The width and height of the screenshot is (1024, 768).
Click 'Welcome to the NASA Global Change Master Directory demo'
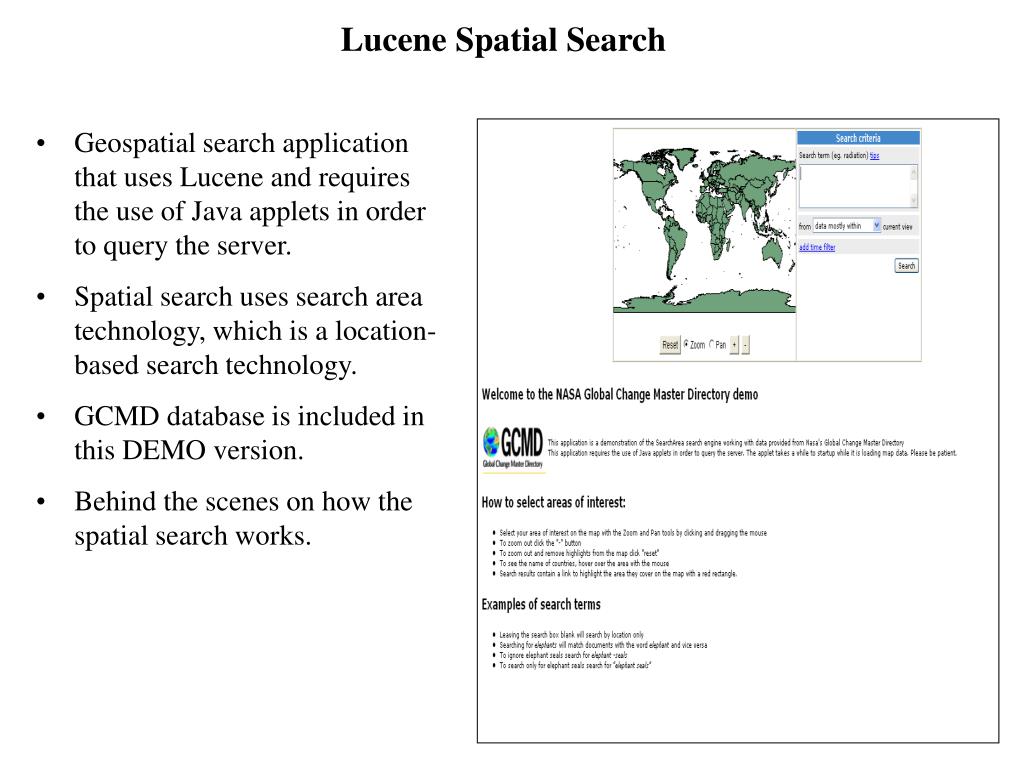[x=620, y=394]
